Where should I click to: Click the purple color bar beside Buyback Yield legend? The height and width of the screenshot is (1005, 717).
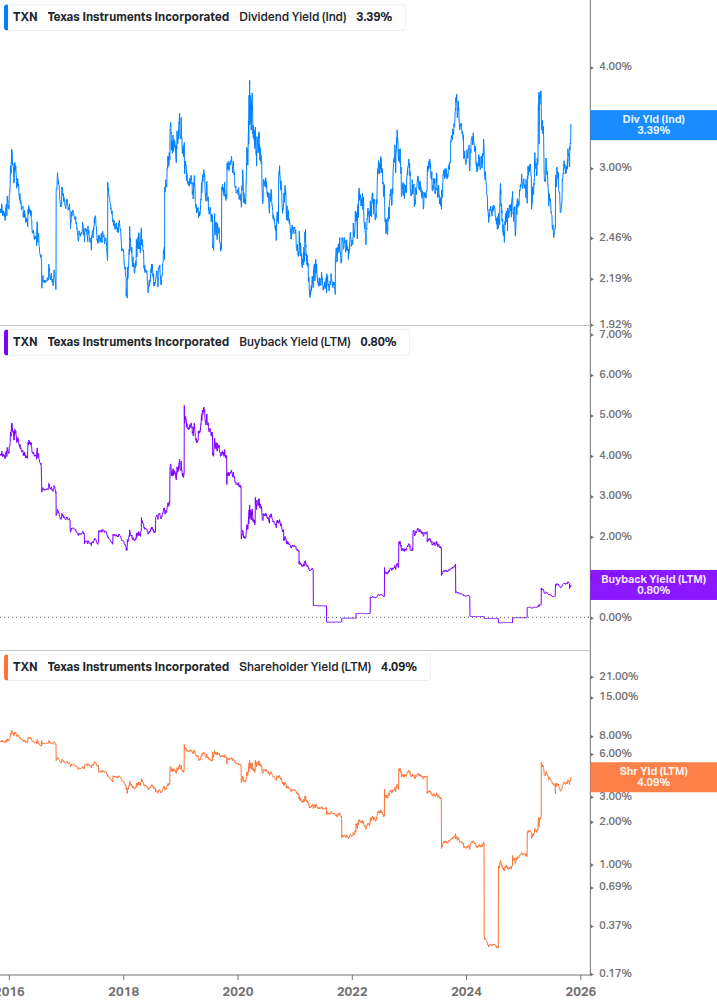[6, 342]
